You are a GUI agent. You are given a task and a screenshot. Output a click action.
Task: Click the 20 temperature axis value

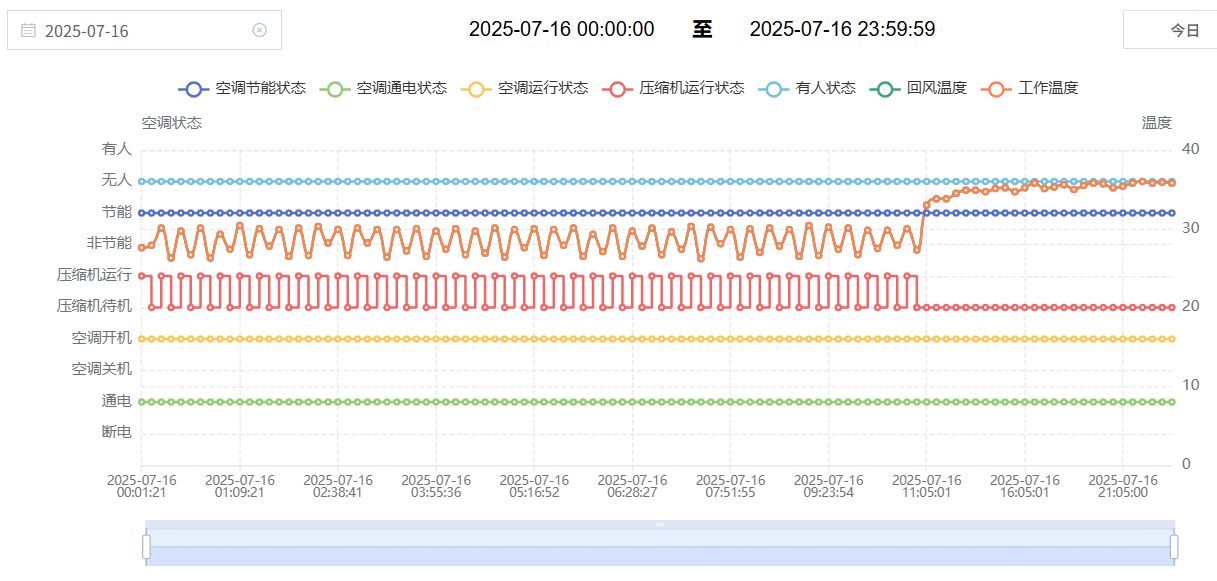tap(1190, 306)
